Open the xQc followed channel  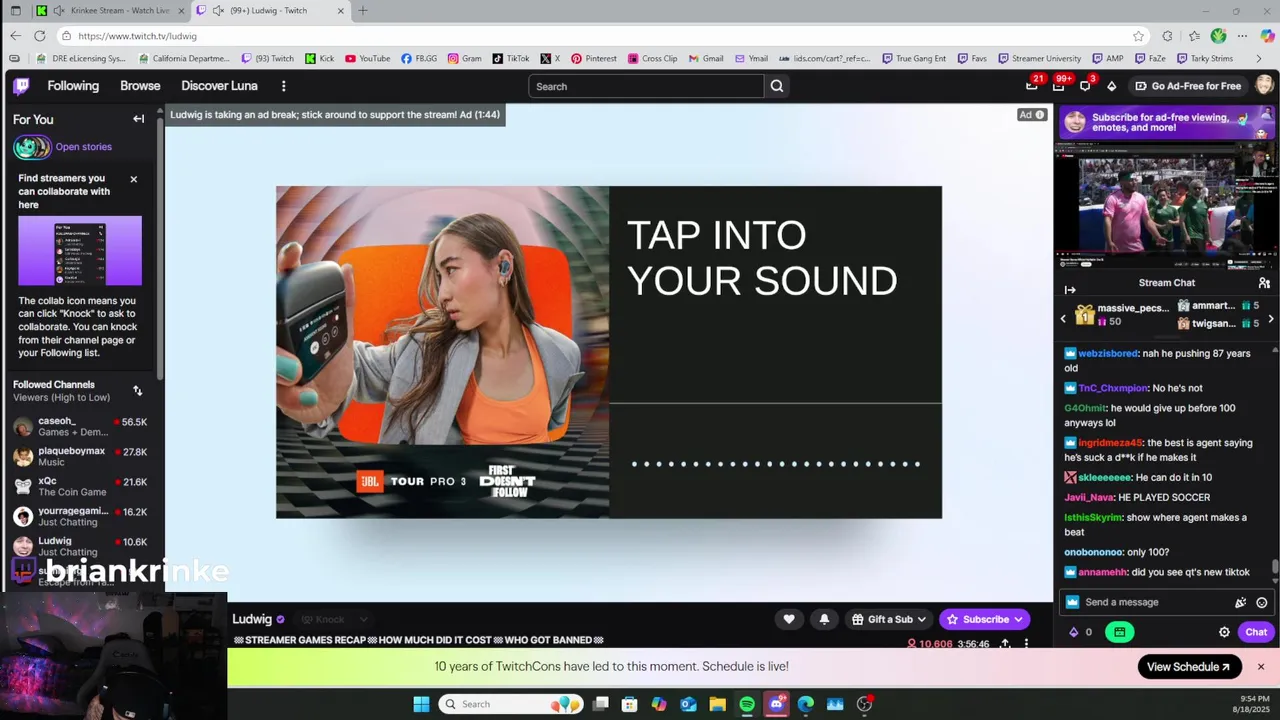pos(80,487)
